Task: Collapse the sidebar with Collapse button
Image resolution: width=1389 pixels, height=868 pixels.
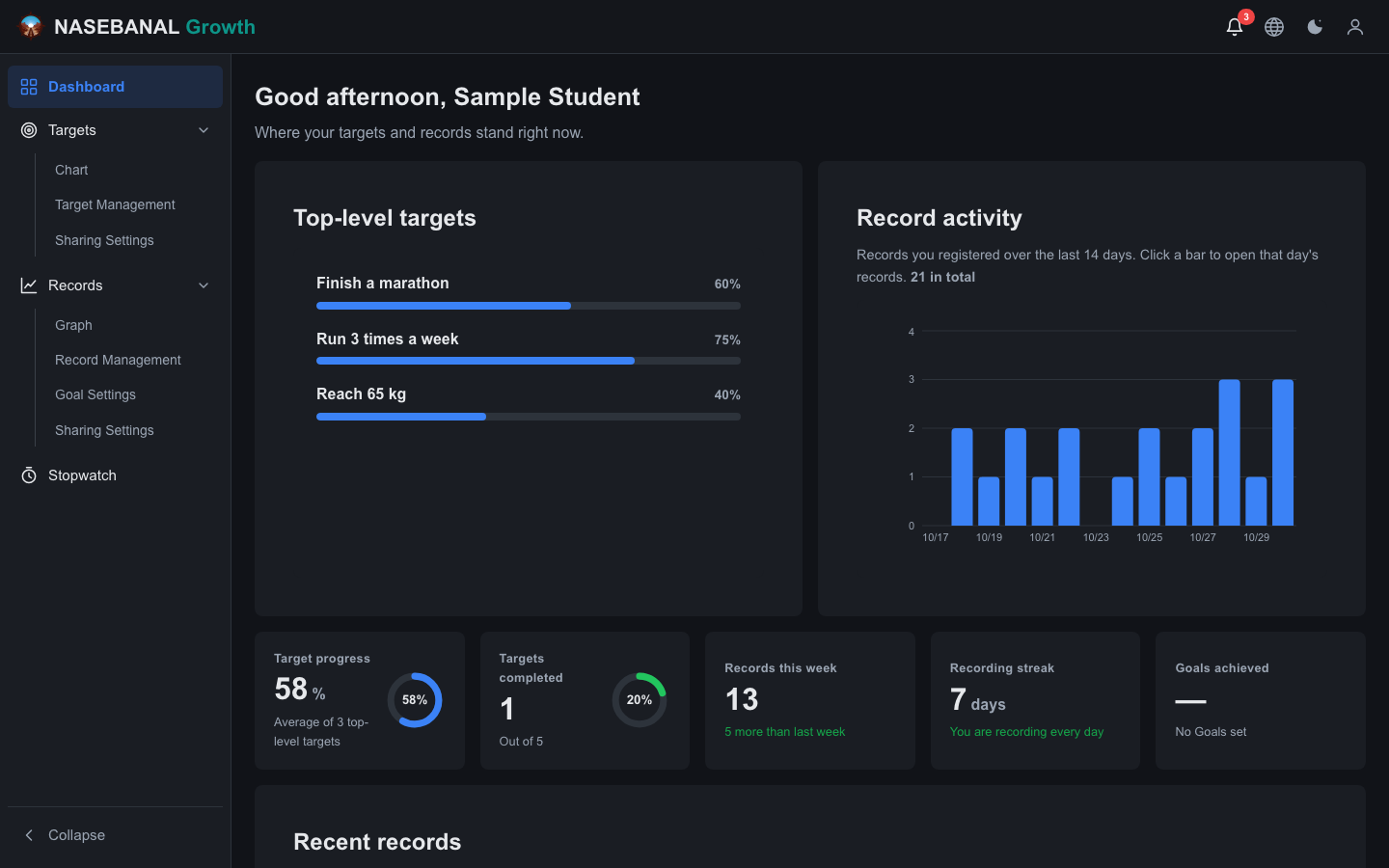Action: [x=115, y=835]
